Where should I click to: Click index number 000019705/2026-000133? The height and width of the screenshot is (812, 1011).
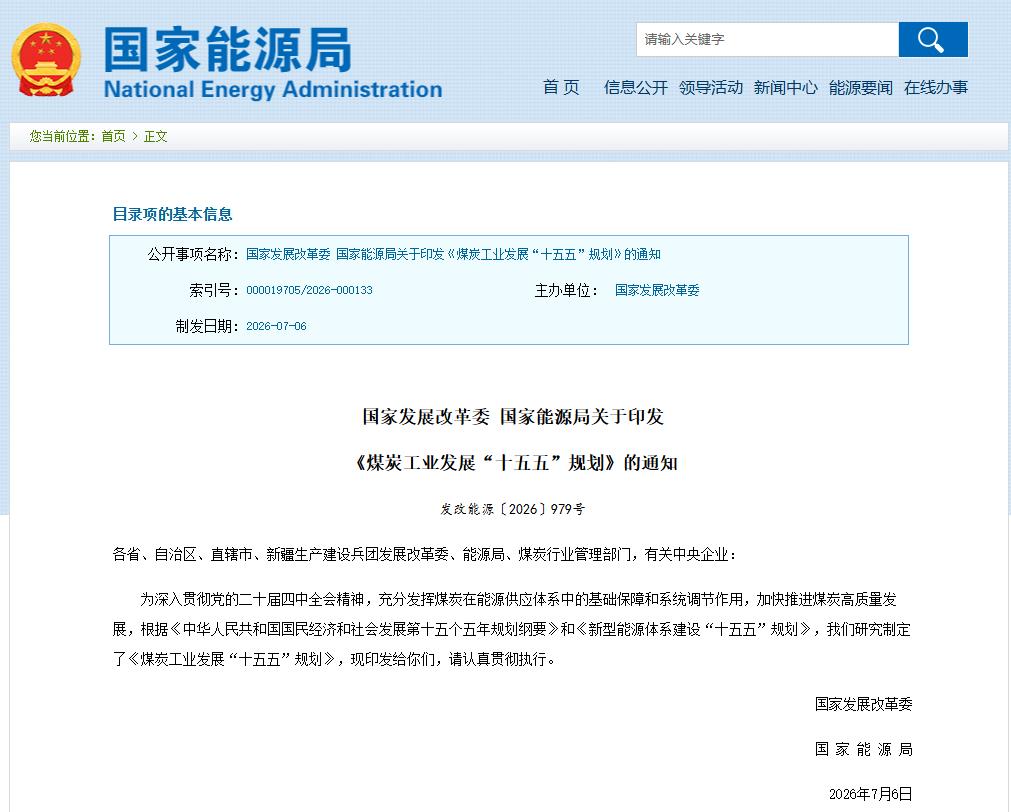coord(309,290)
